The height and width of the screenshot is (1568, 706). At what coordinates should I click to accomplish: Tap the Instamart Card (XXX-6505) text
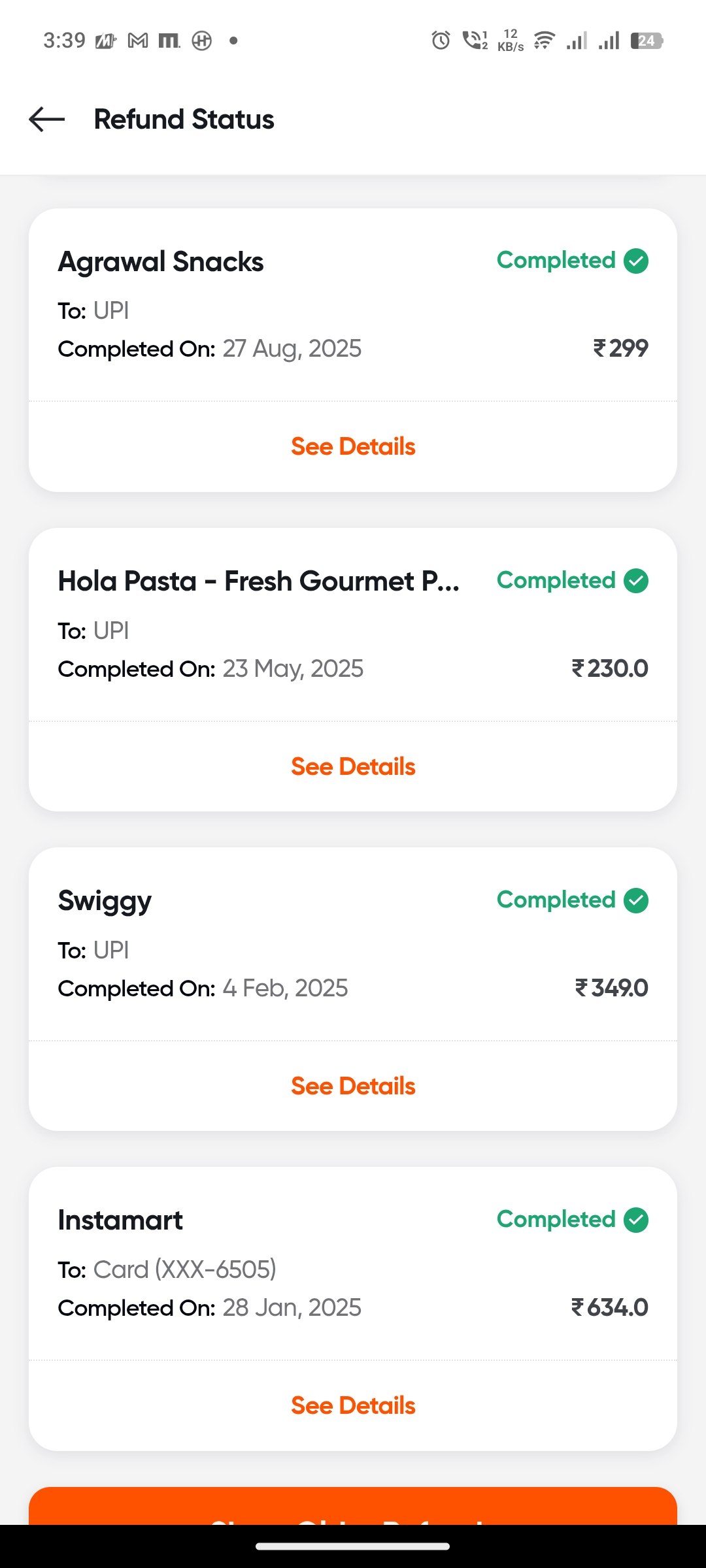(x=184, y=1269)
